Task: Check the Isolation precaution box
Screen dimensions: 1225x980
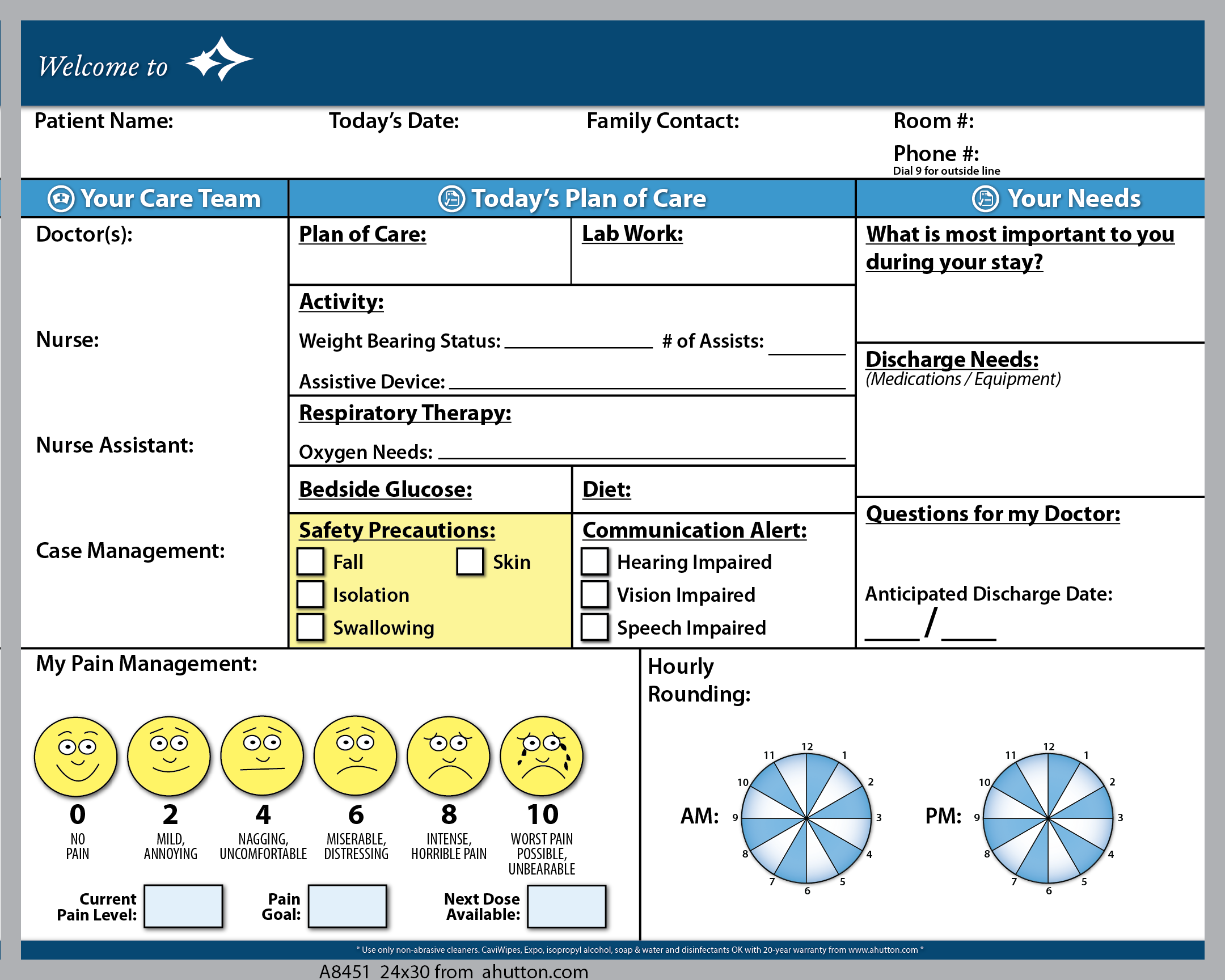Action: click(311, 594)
